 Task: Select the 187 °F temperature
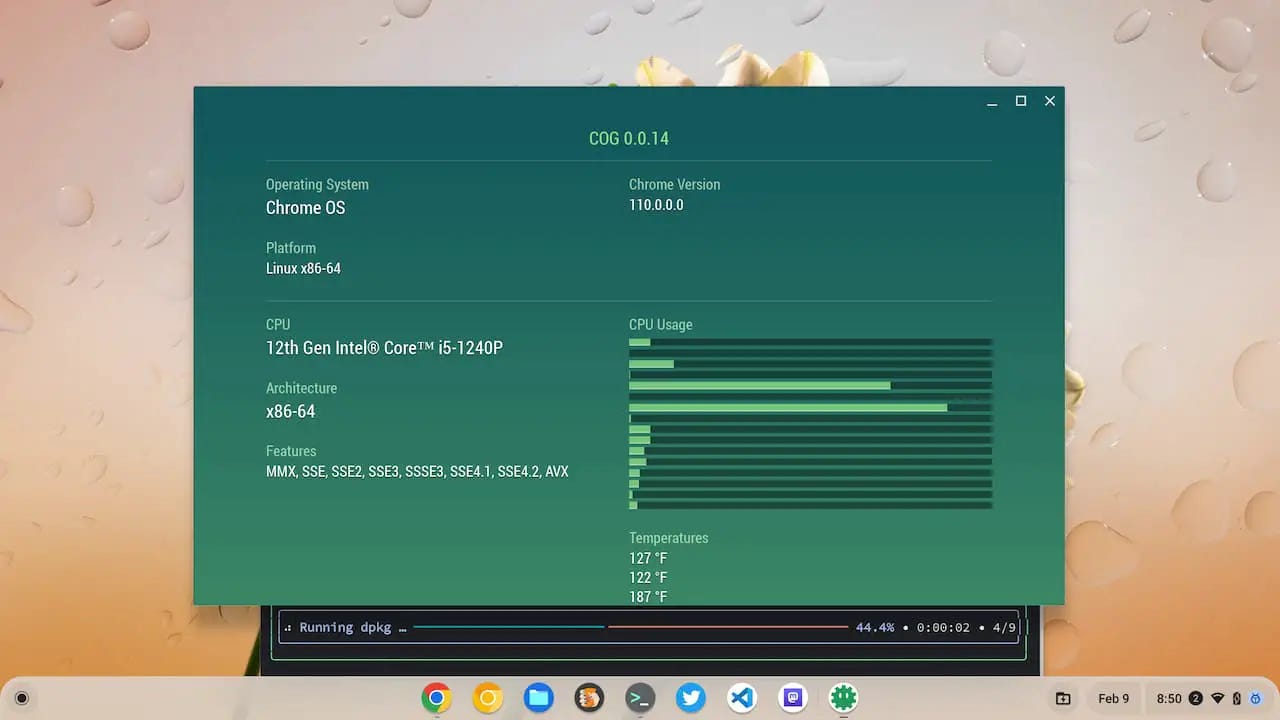coord(648,597)
